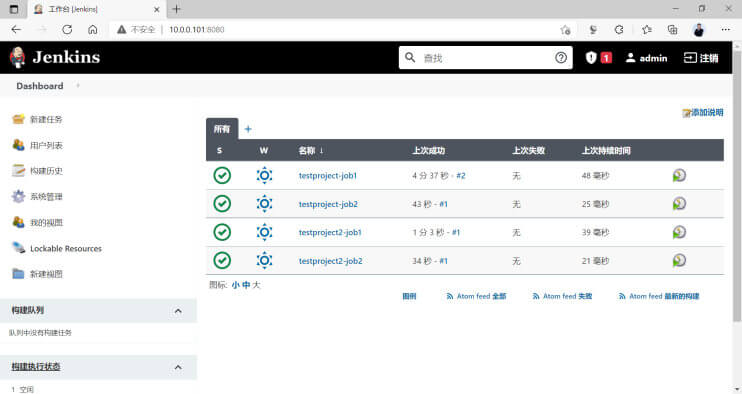Open the 构建执行状态 link
The width and height of the screenshot is (742, 394).
pos(36,367)
